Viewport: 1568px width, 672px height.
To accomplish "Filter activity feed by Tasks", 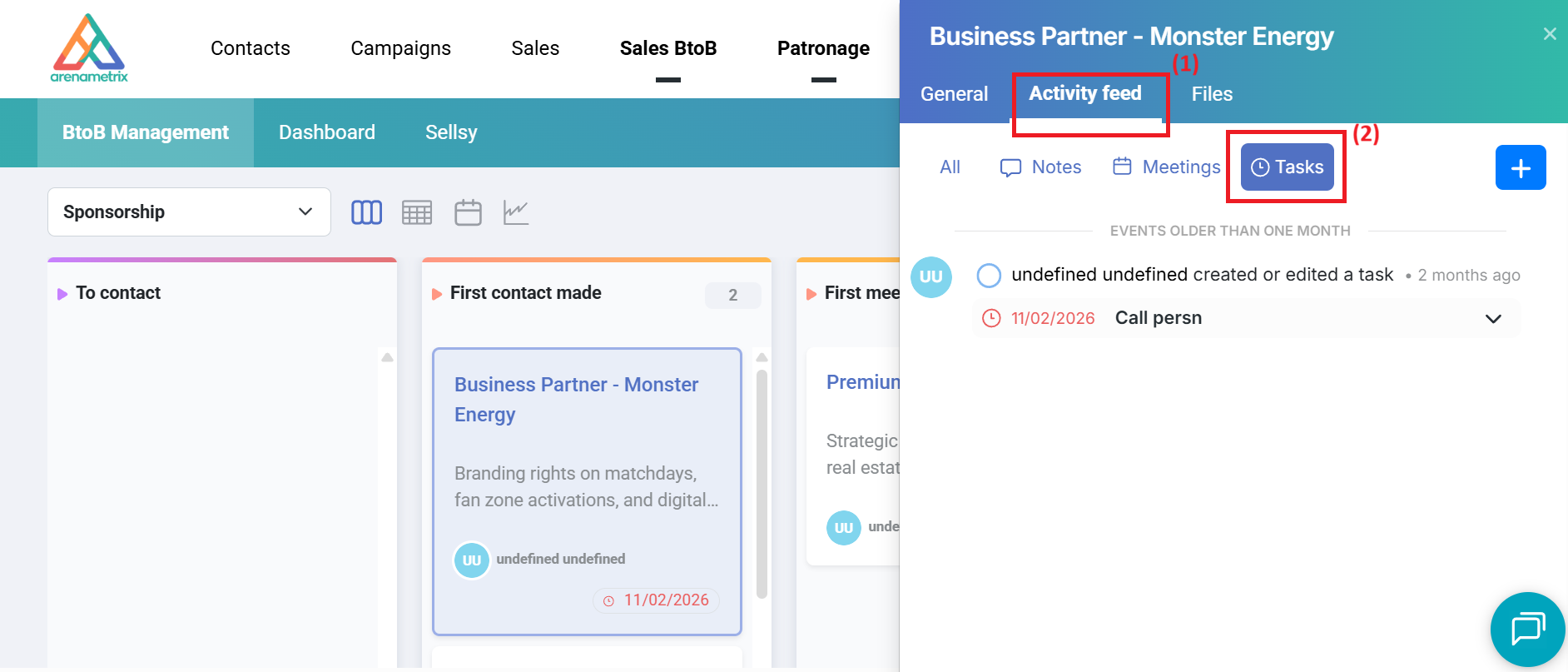I will (x=1287, y=167).
